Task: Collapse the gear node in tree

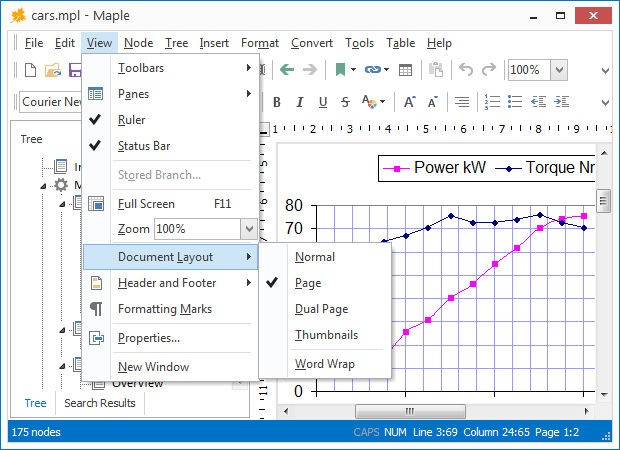Action: [x=43, y=186]
